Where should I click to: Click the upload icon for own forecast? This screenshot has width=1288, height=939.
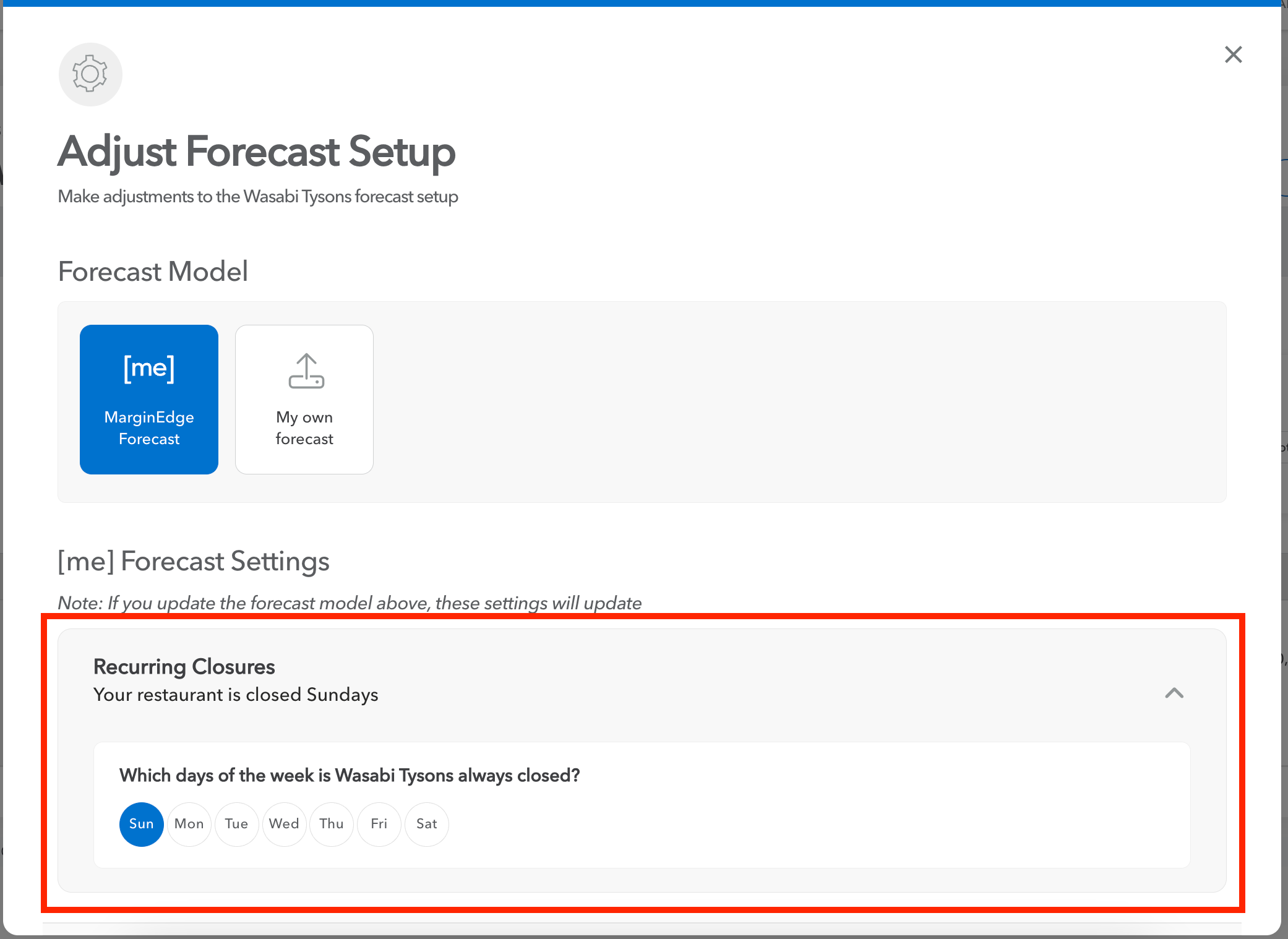coord(306,371)
